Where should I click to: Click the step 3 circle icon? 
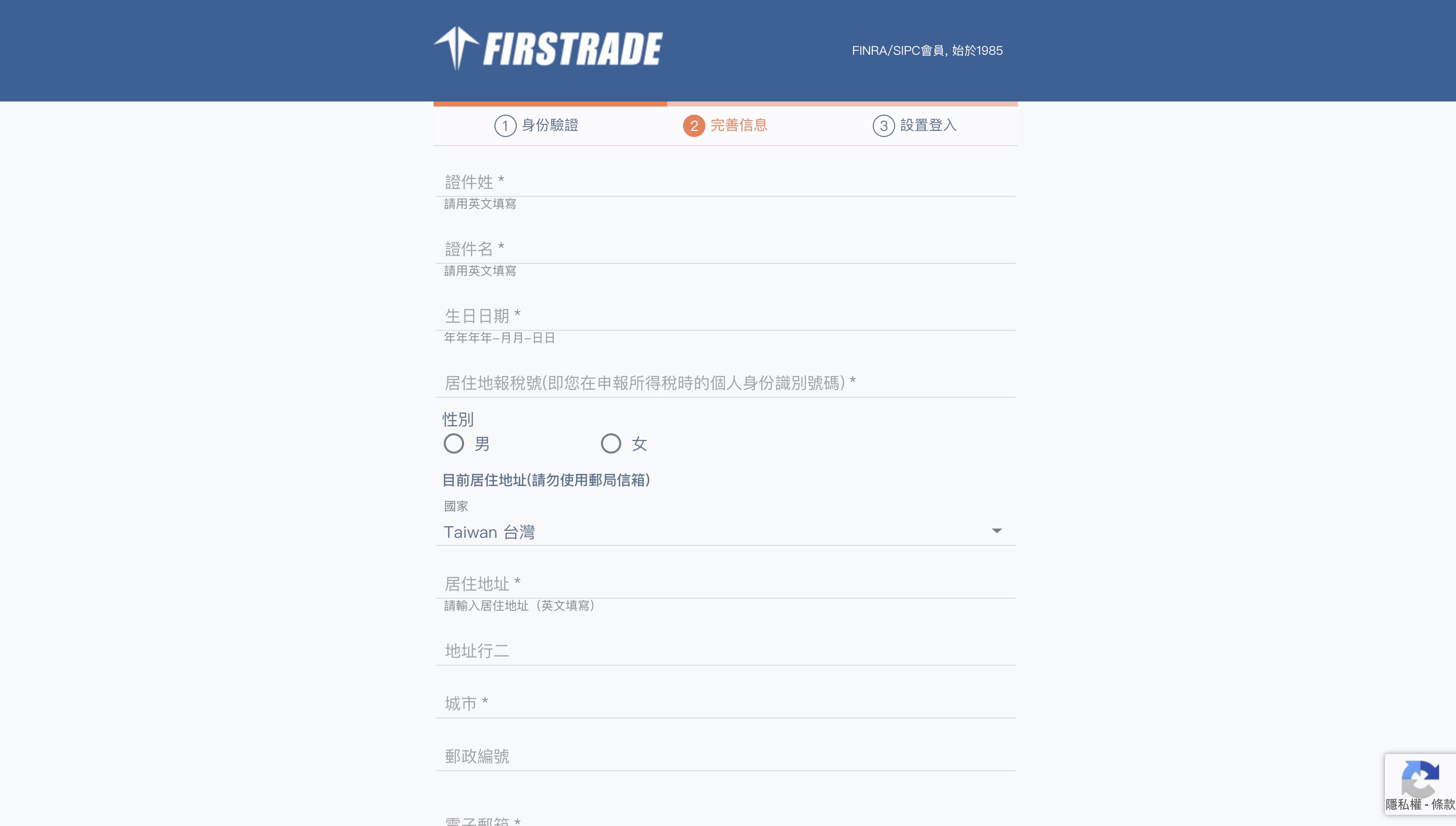pos(883,125)
